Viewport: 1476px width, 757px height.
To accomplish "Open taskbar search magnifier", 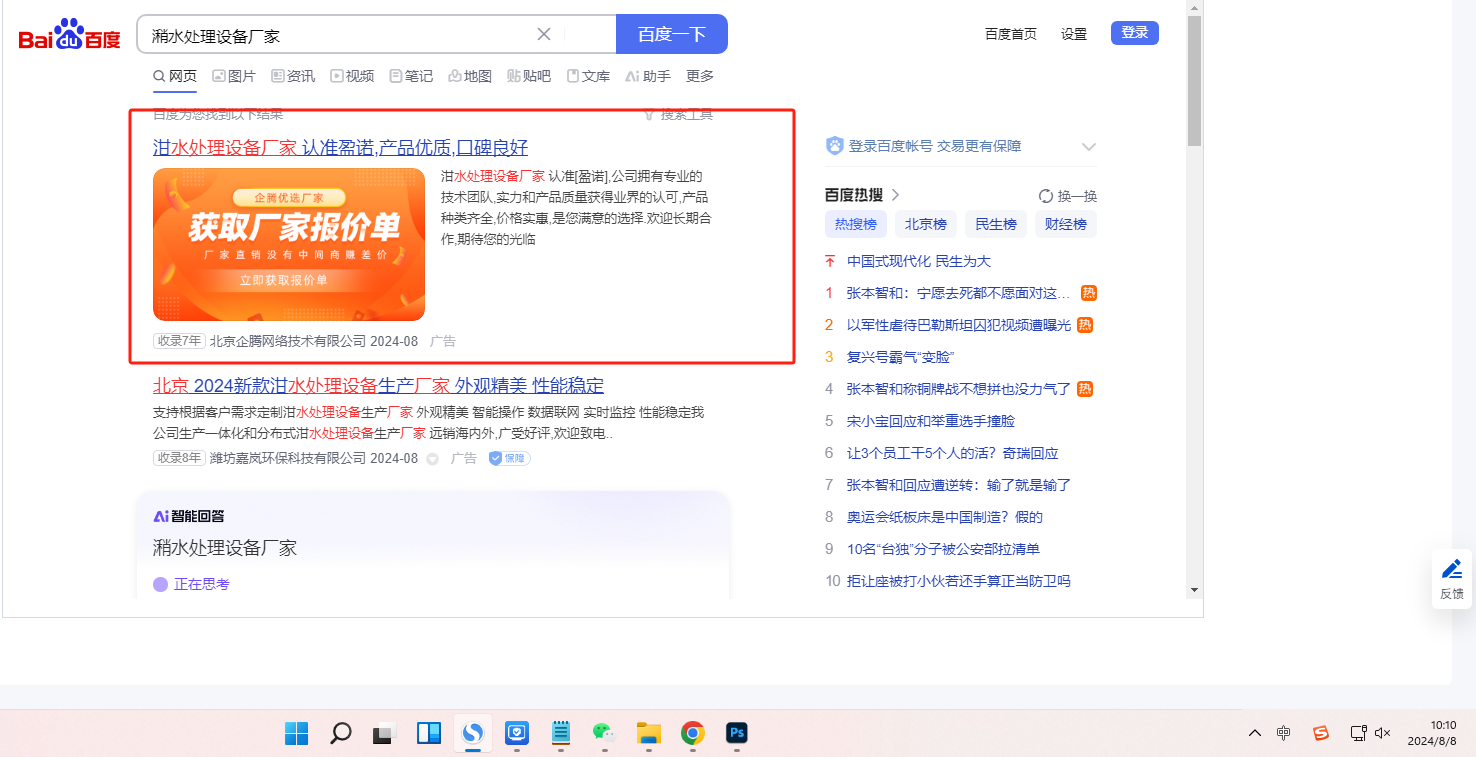I will (341, 734).
